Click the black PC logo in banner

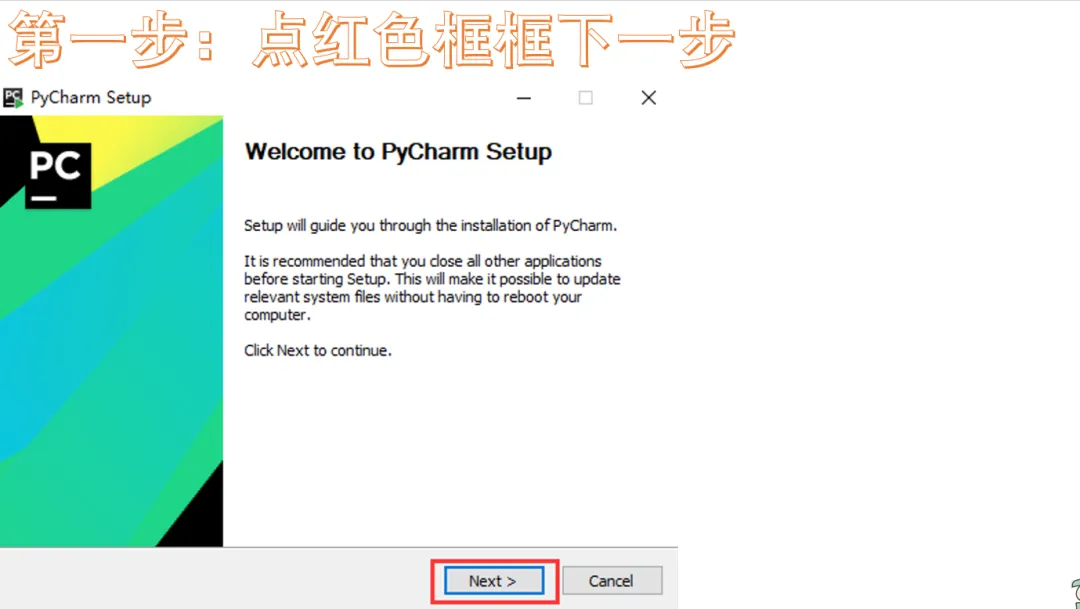tap(58, 175)
